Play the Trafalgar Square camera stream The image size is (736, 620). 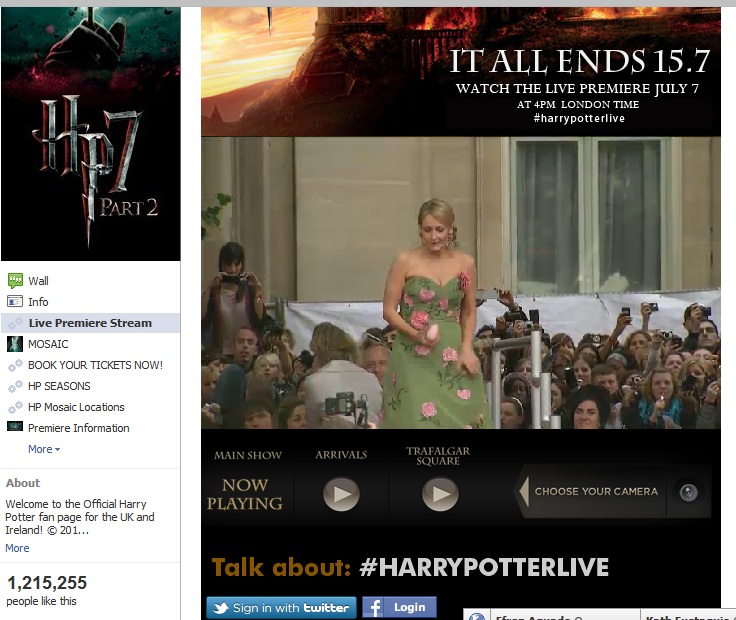[440, 494]
